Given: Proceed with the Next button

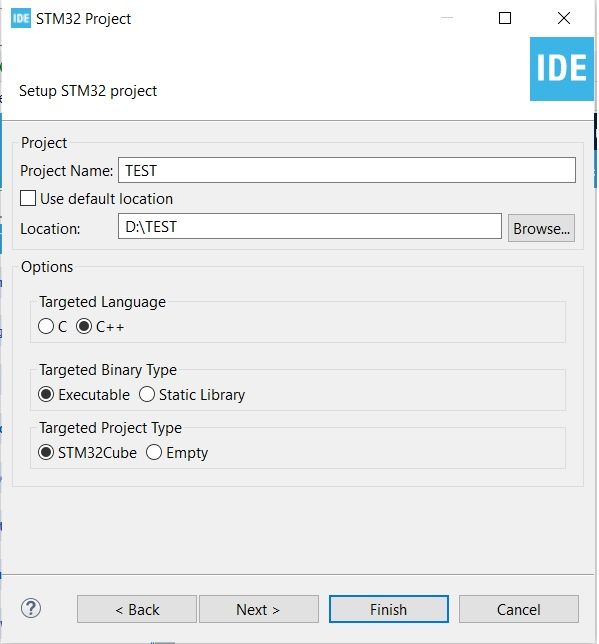Looking at the screenshot, I should [x=259, y=609].
